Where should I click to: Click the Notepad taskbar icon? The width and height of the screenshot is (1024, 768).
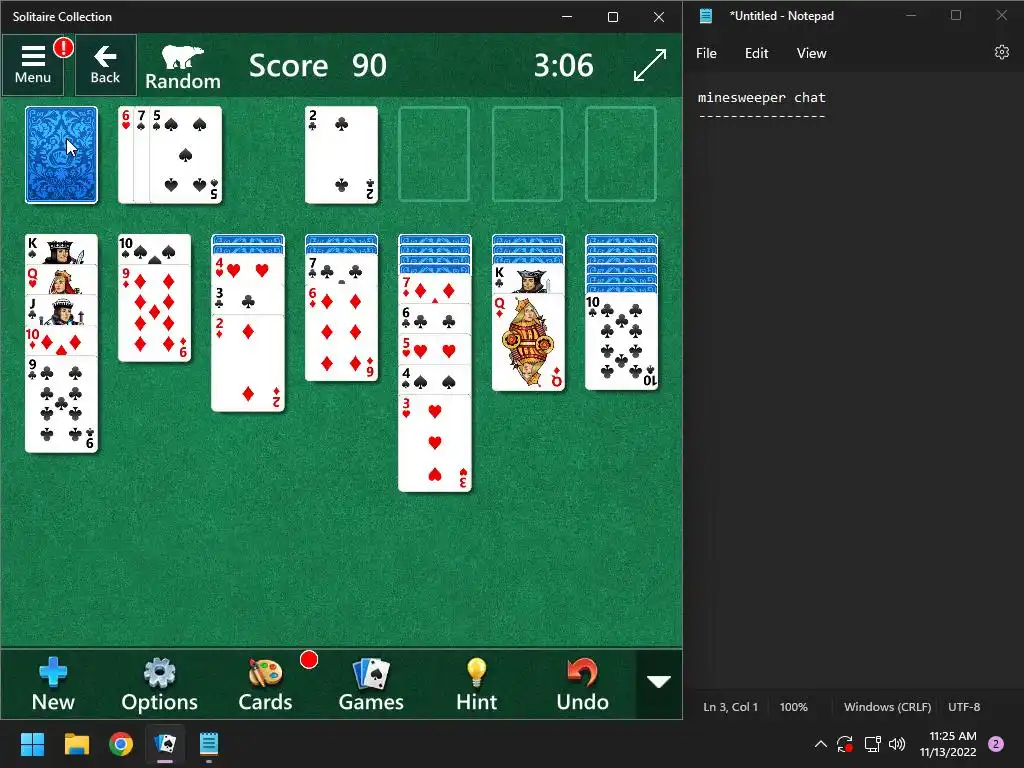pos(209,744)
